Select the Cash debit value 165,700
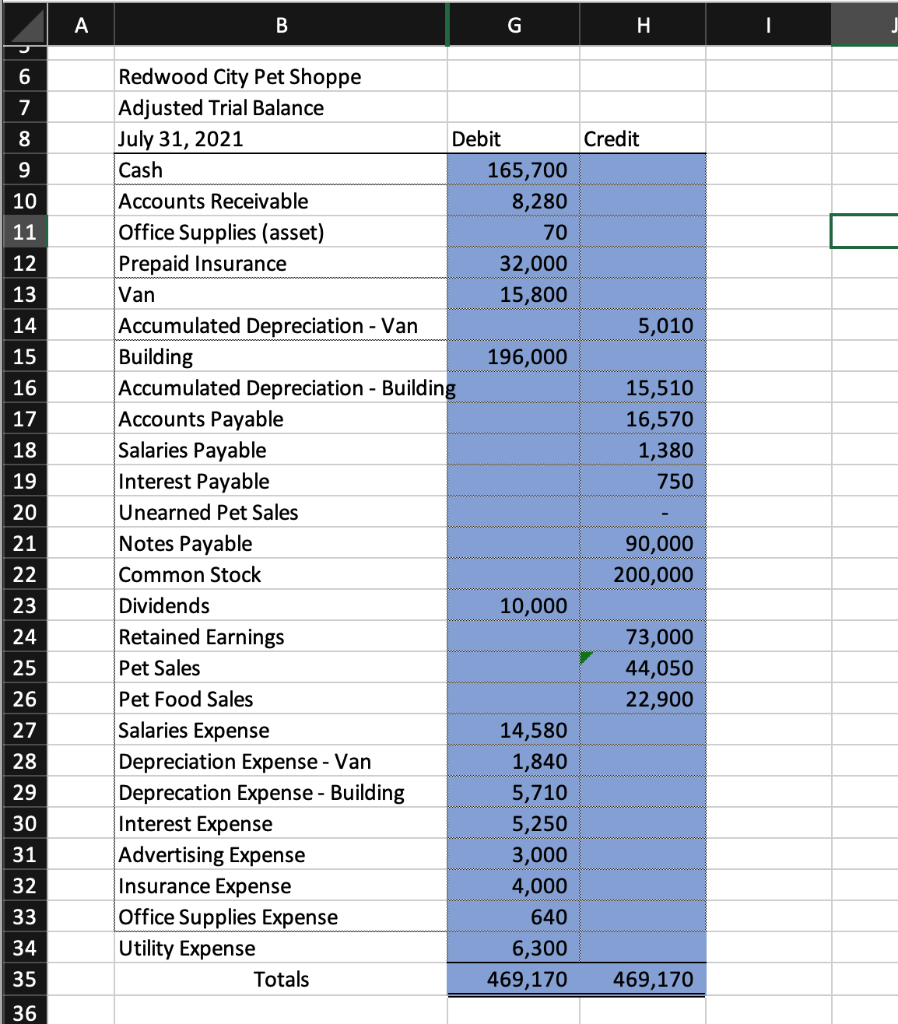This screenshot has width=898, height=1024. [513, 170]
